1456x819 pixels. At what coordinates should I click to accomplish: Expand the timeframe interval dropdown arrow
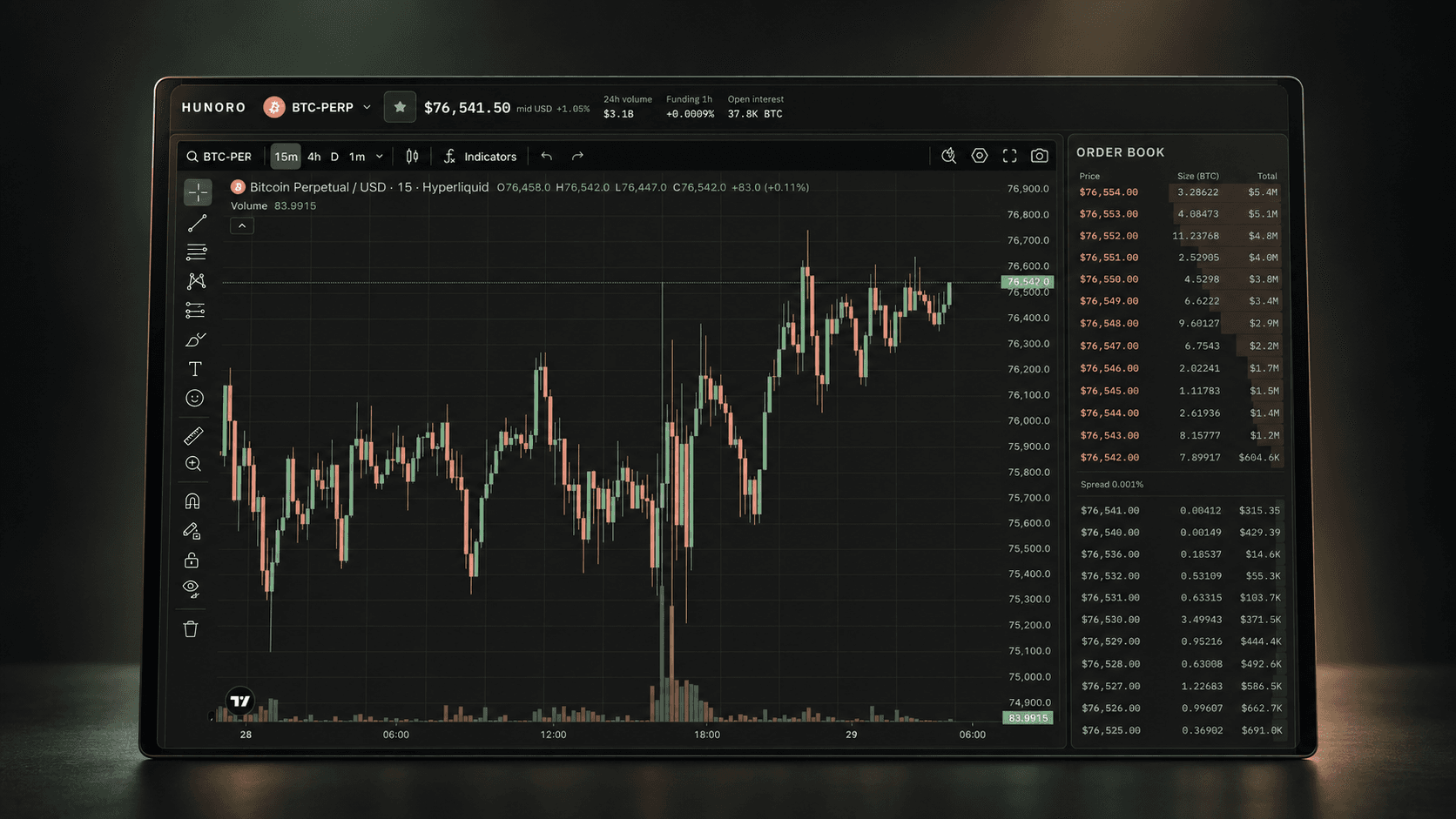380,157
